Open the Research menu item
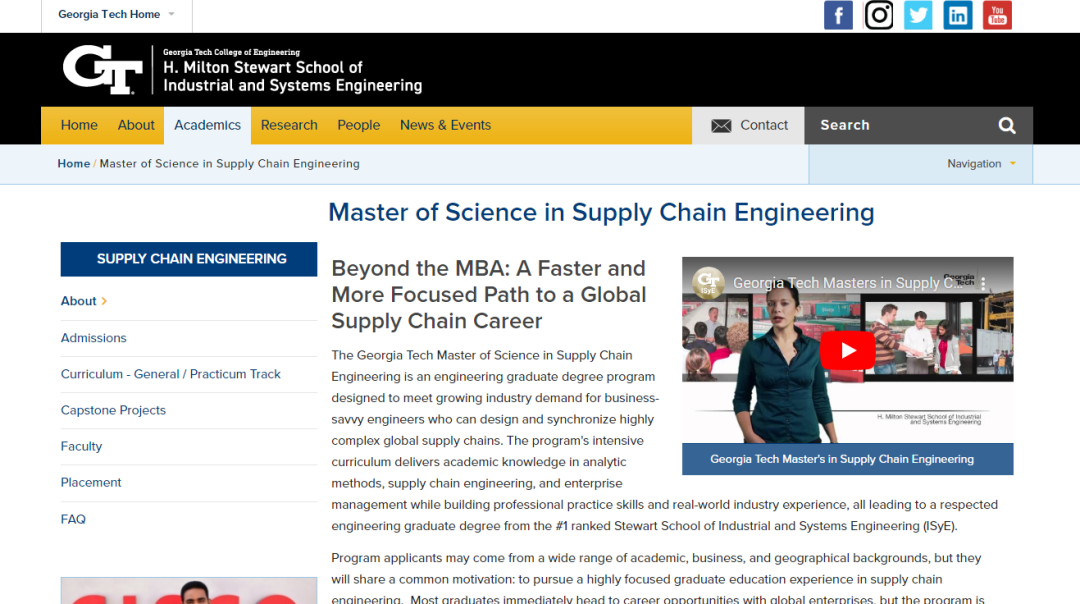The height and width of the screenshot is (604, 1080). (x=289, y=125)
